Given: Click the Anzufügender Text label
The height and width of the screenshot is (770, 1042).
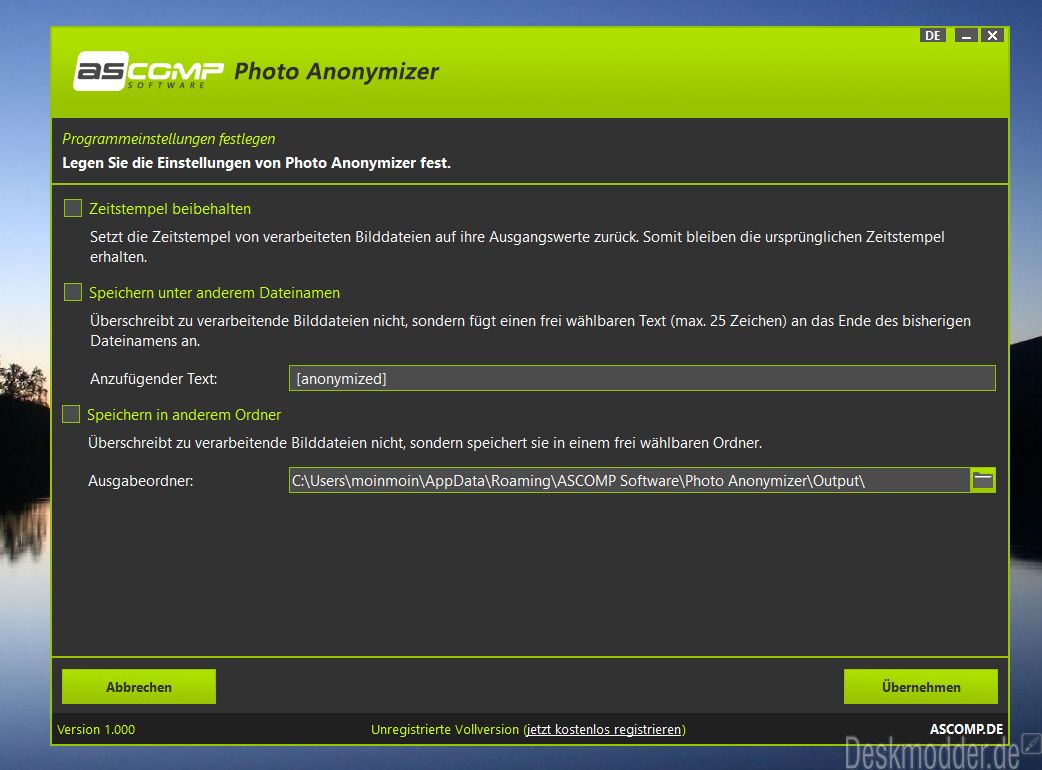Looking at the screenshot, I should click(154, 379).
